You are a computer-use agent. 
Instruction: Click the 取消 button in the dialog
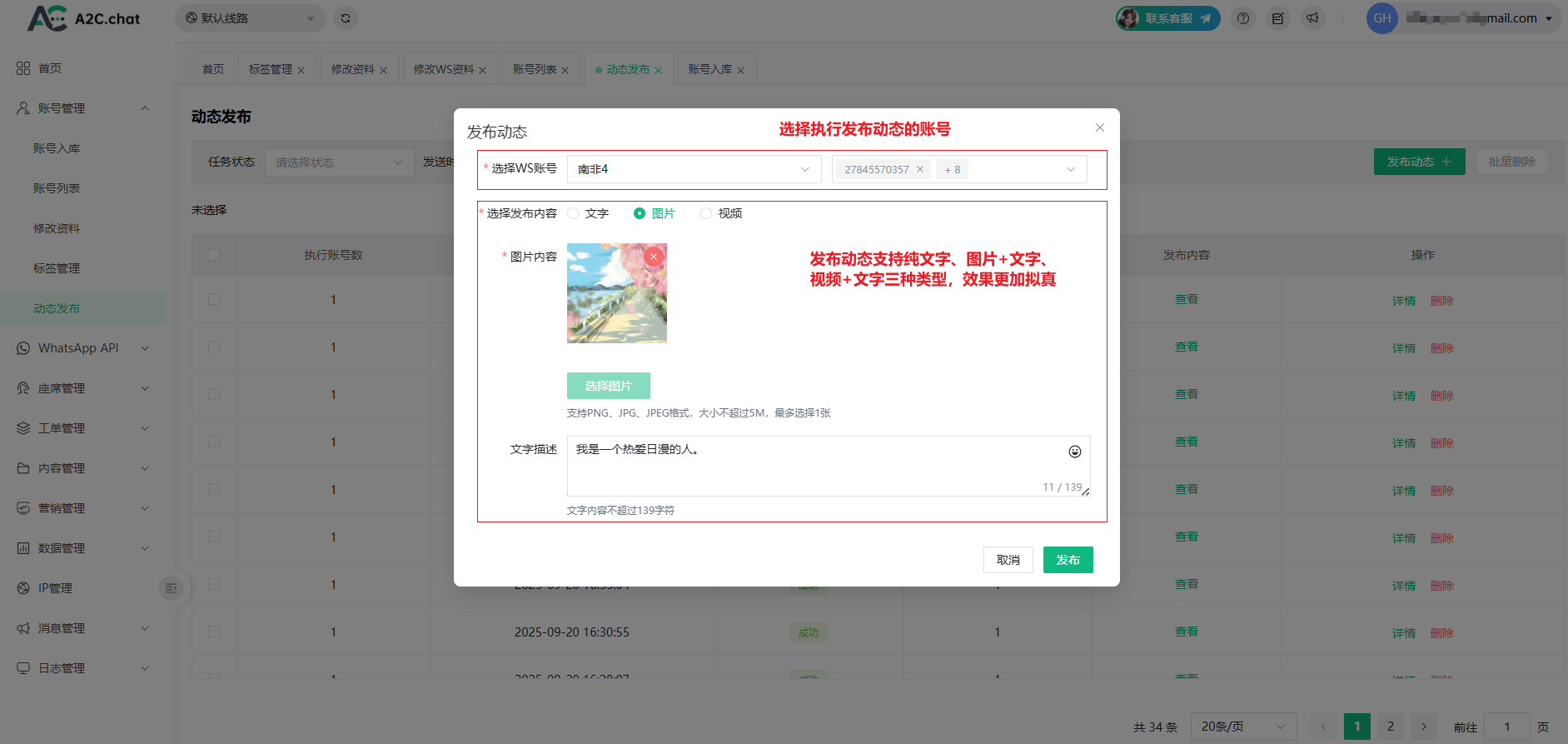click(1008, 560)
